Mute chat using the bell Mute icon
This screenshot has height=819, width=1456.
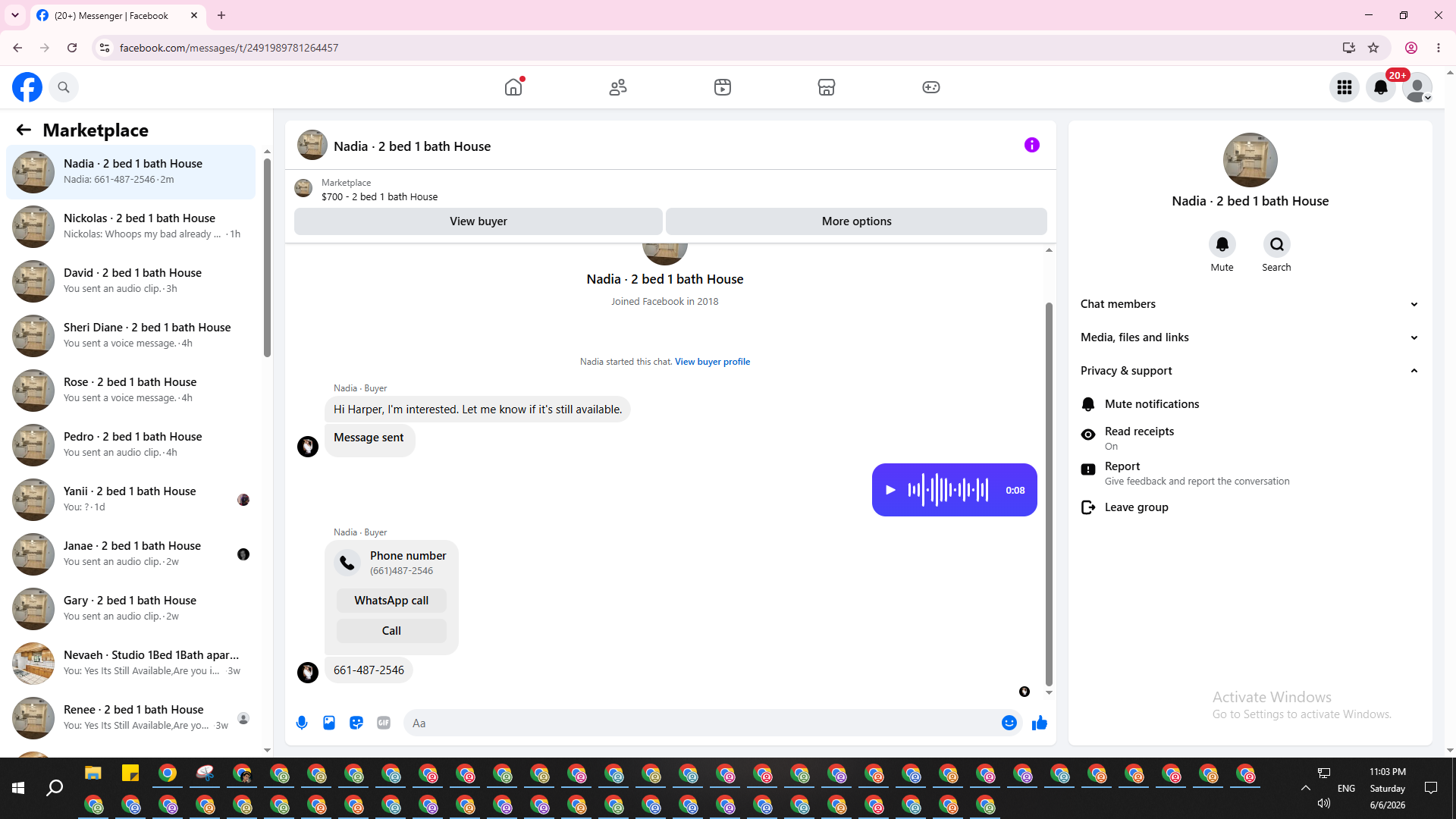[x=1222, y=244]
